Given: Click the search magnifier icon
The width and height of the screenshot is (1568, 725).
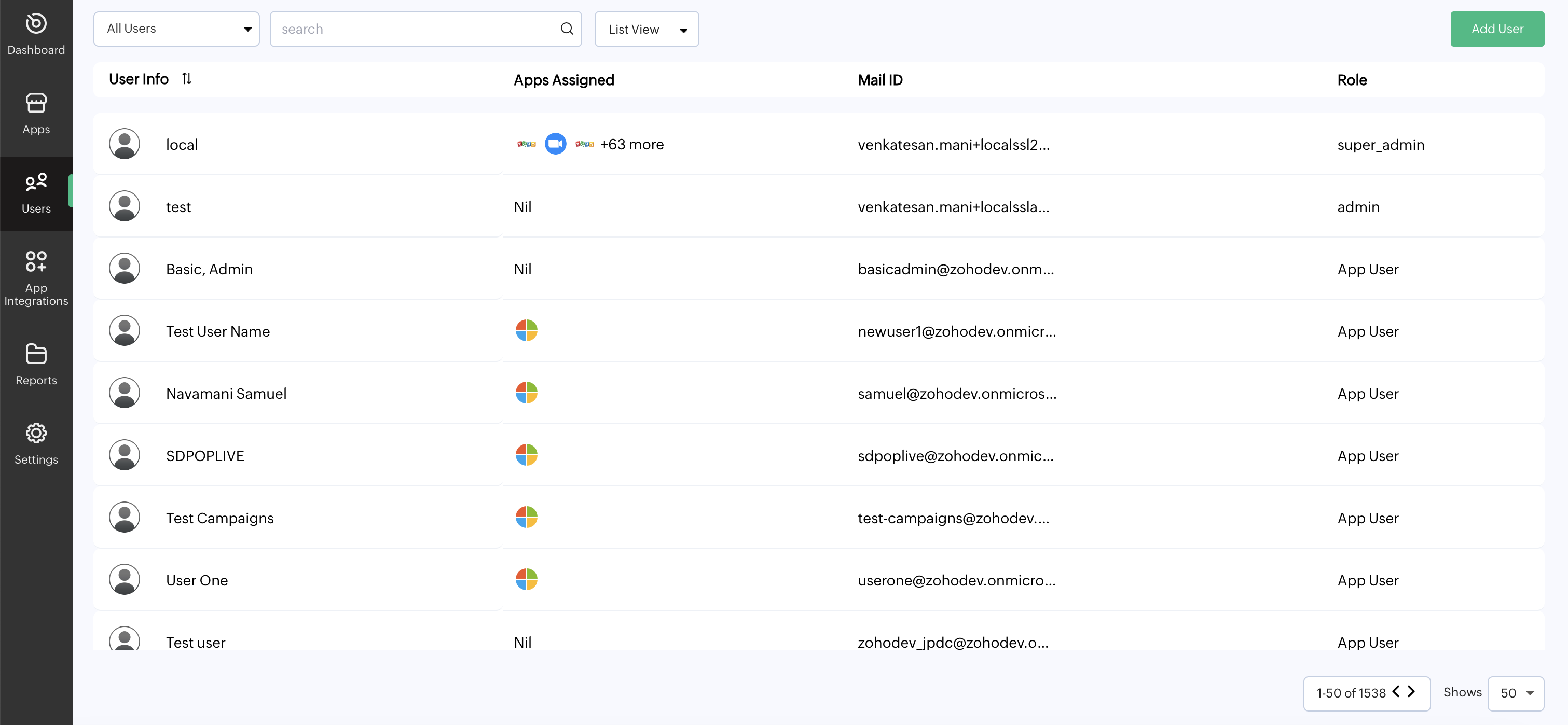Looking at the screenshot, I should coord(566,29).
